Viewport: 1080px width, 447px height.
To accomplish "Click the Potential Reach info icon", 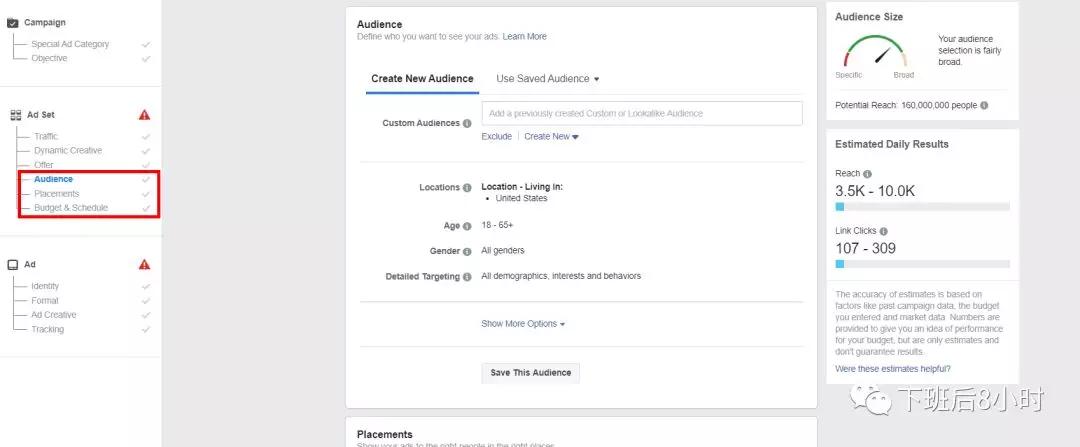I will click(984, 105).
